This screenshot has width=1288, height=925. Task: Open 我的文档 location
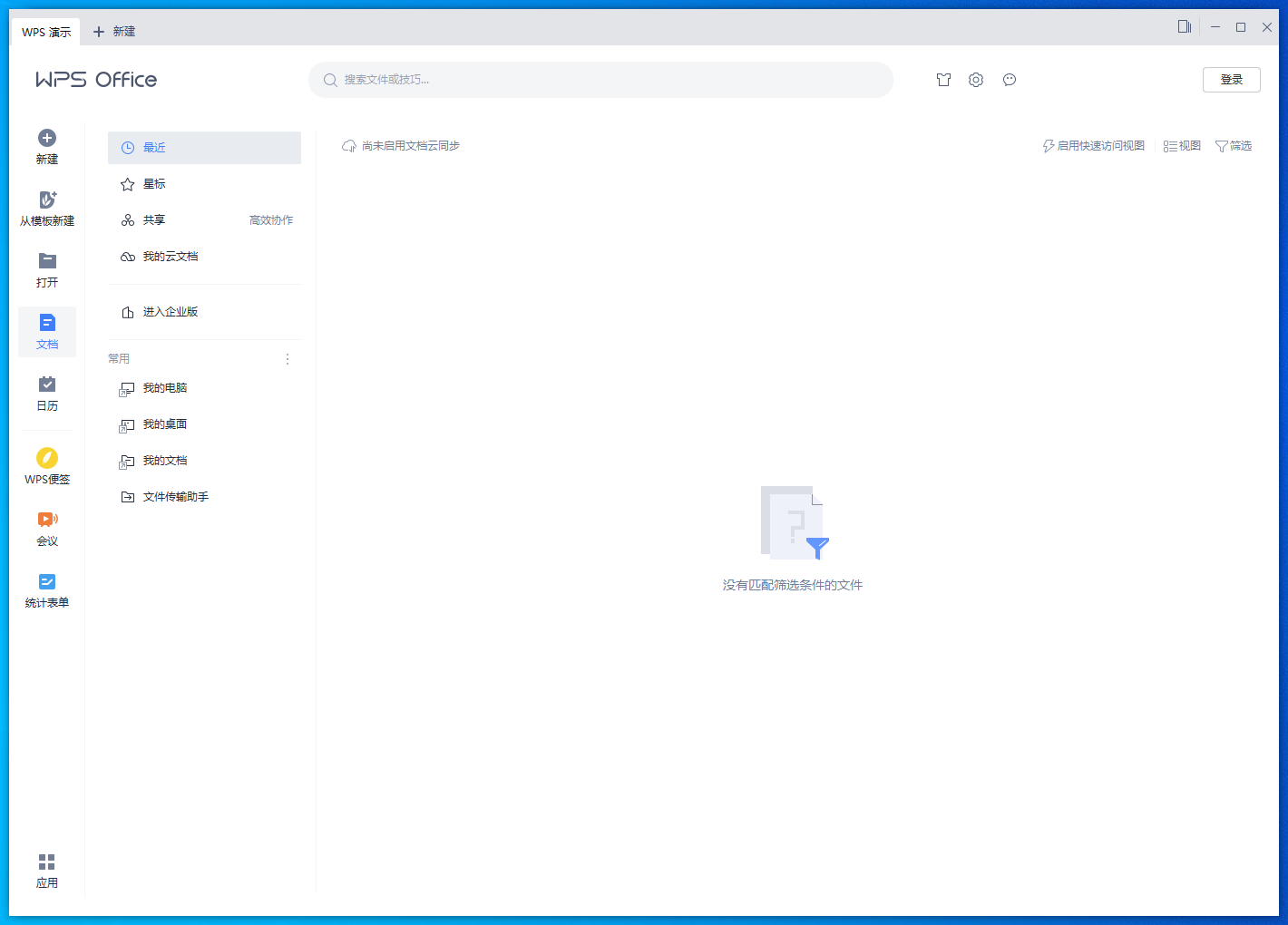pyautogui.click(x=204, y=461)
